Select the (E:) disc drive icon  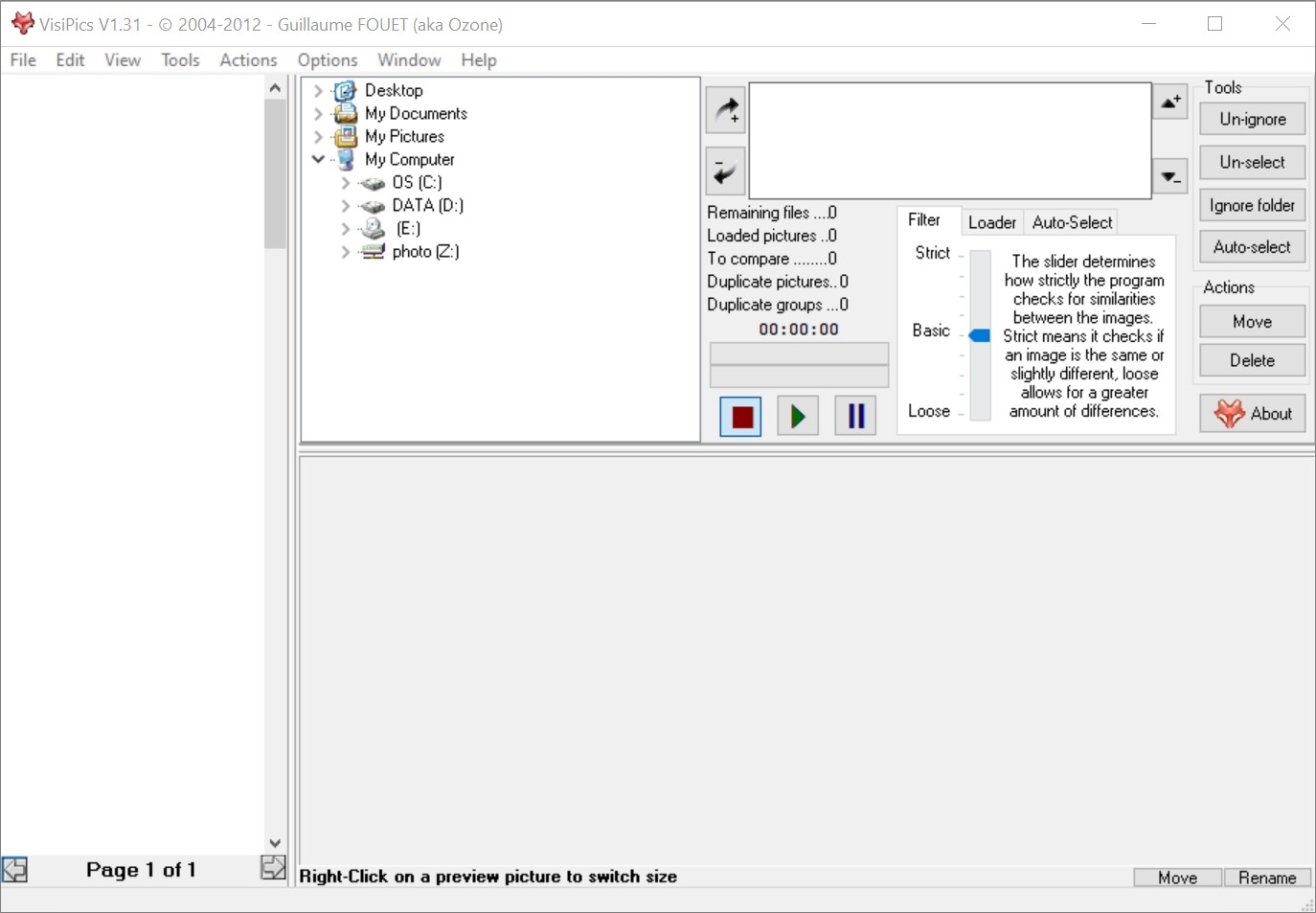pos(373,229)
